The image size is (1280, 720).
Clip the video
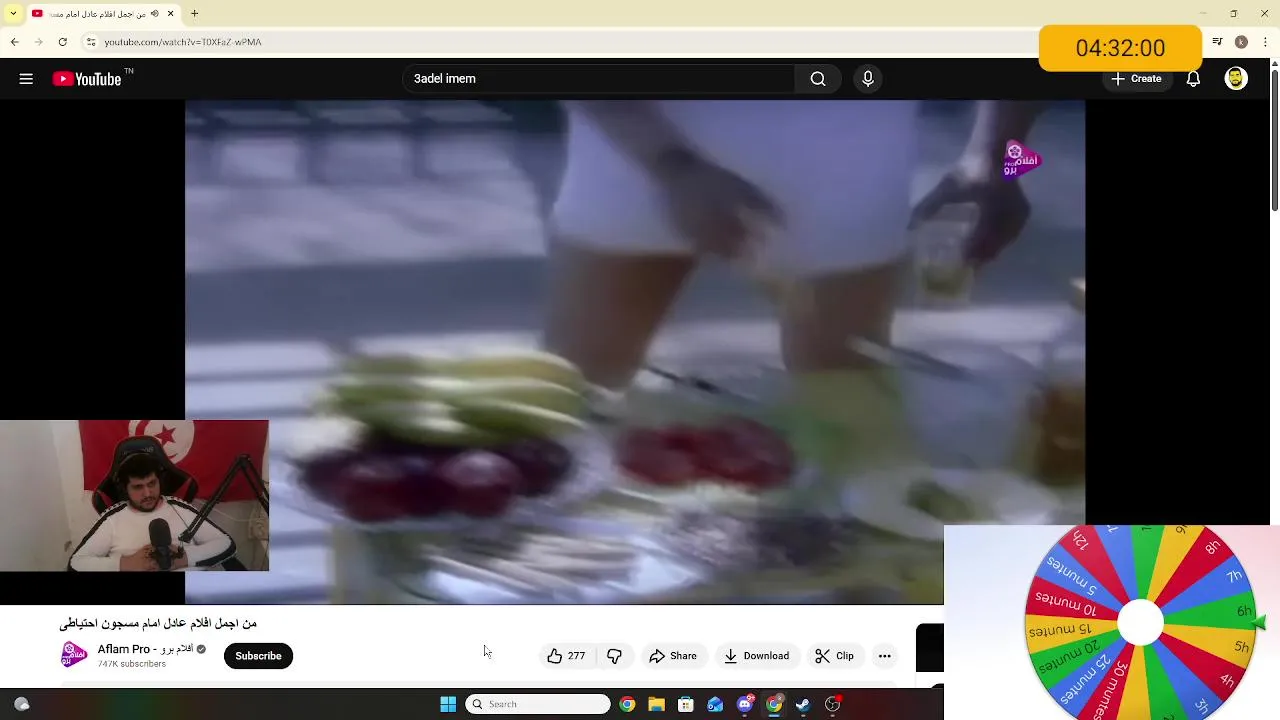pos(834,656)
